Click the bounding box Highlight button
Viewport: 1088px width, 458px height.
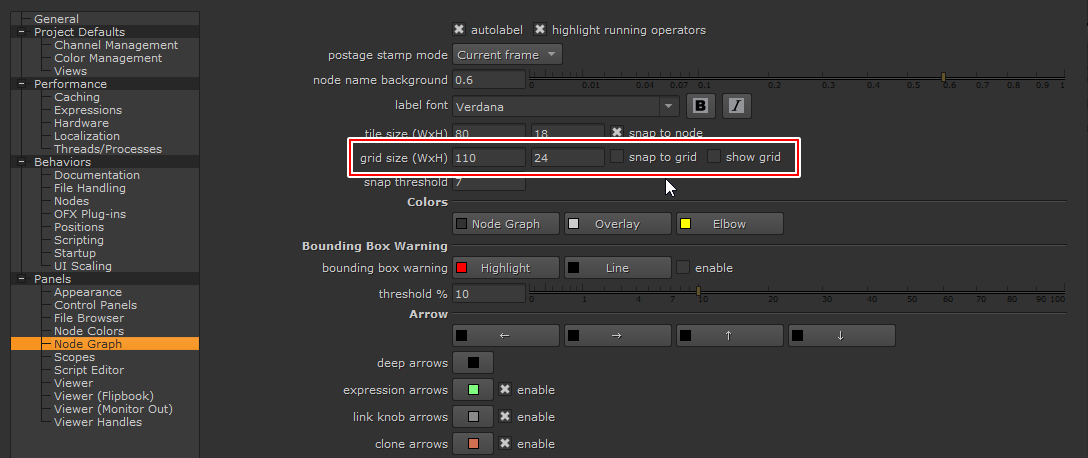[x=506, y=268]
